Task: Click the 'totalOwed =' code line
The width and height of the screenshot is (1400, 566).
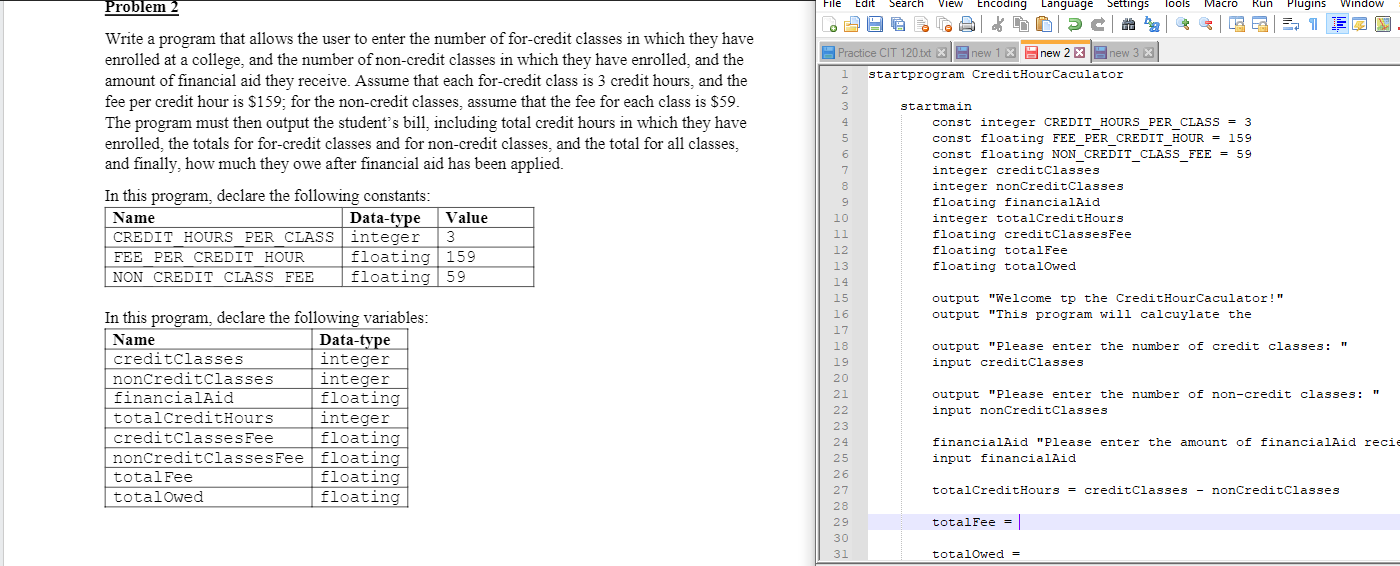Action: coord(976,554)
